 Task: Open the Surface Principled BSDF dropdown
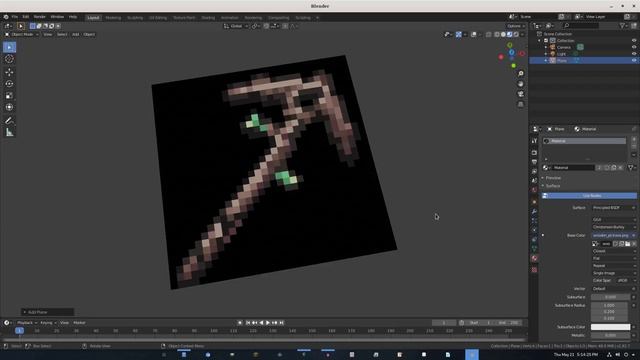tap(613, 208)
